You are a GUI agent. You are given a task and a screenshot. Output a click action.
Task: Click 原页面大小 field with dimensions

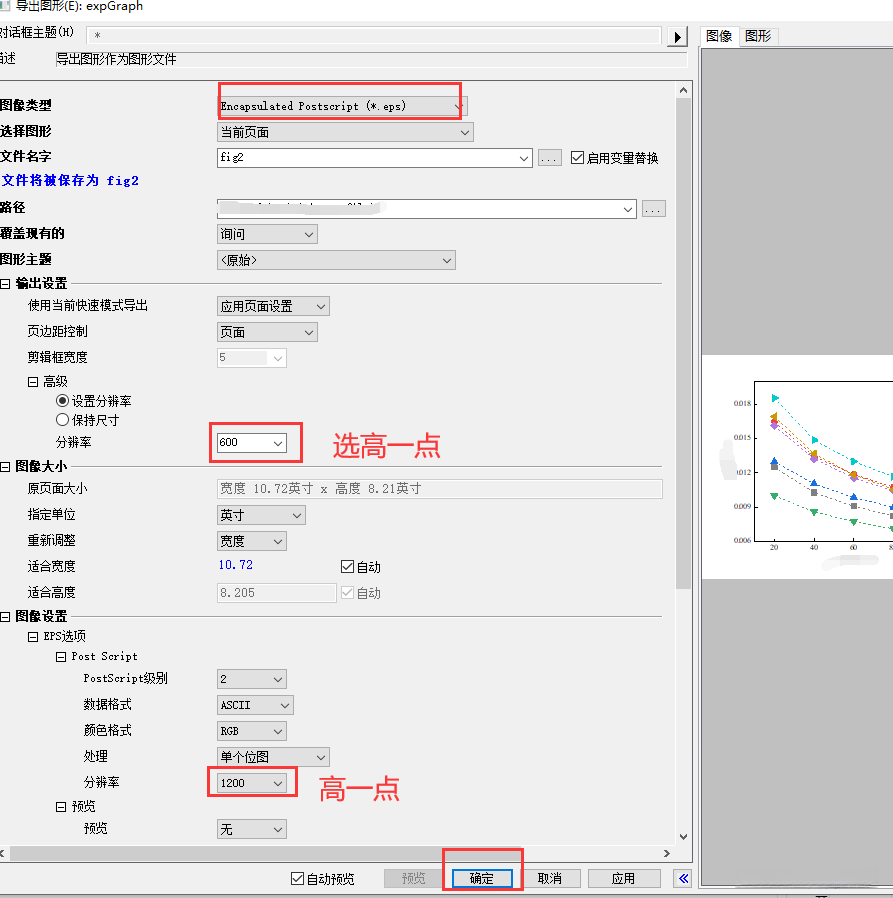(x=439, y=489)
